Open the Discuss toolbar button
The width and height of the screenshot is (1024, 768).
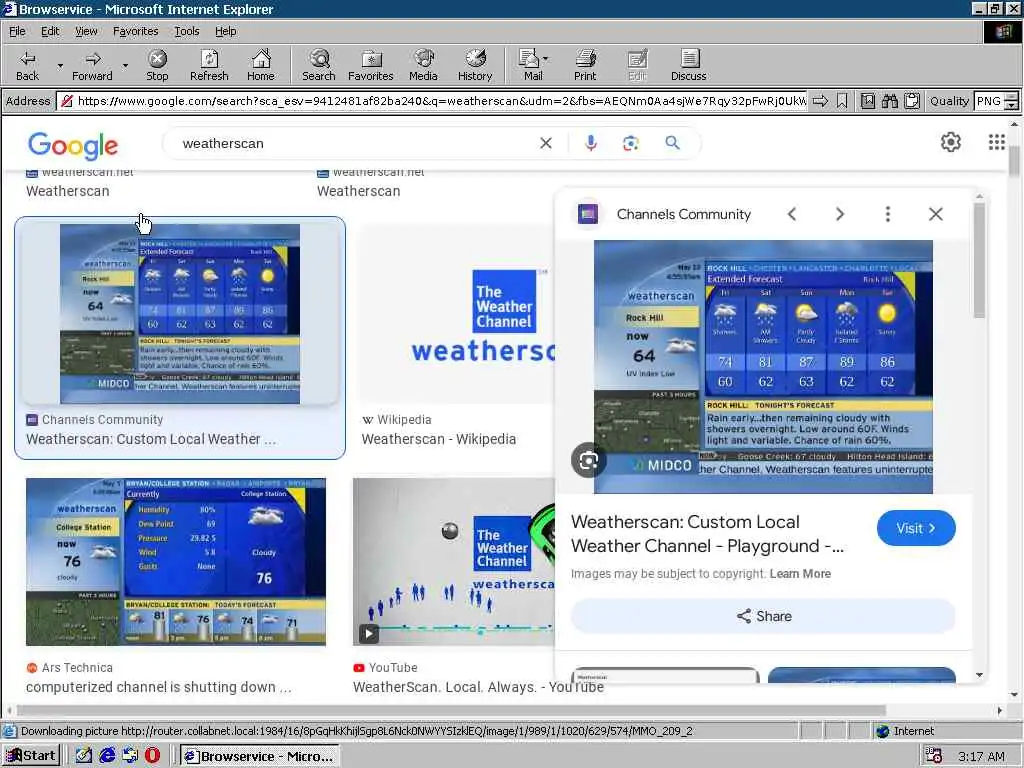tap(688, 65)
